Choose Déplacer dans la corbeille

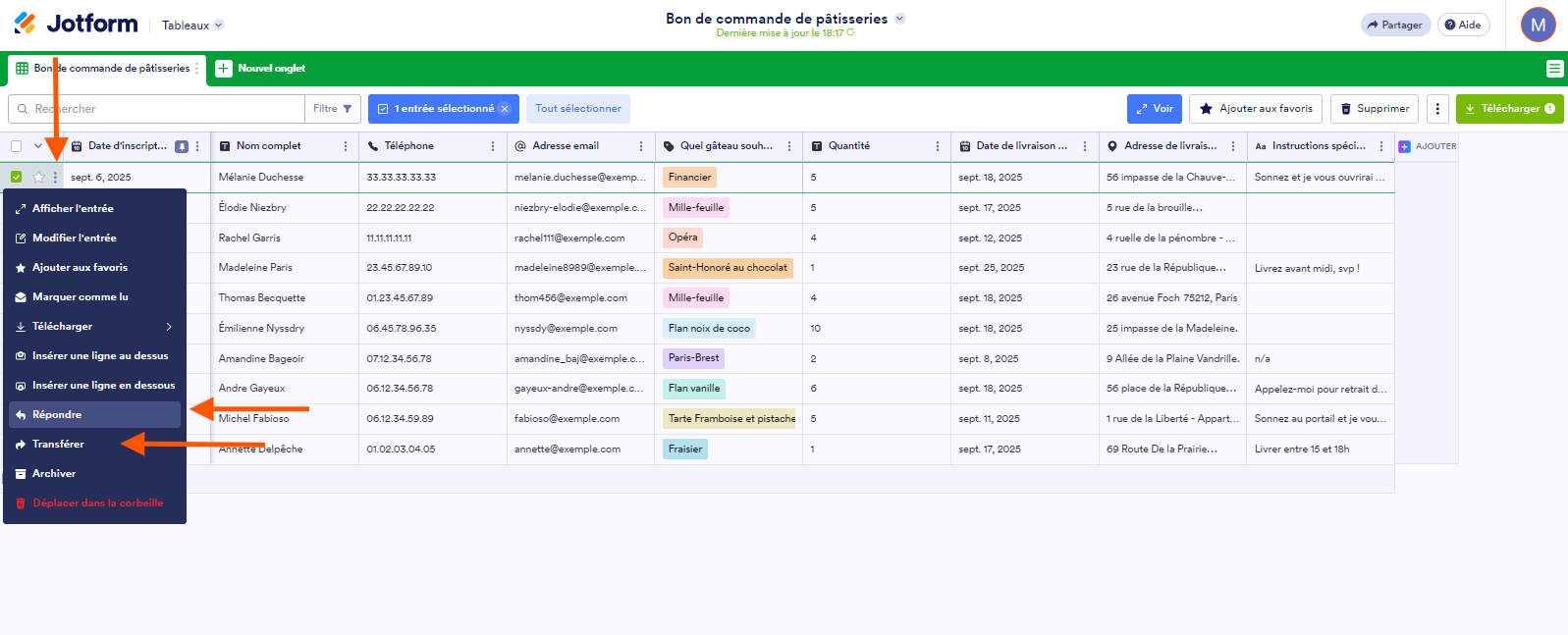[94, 503]
